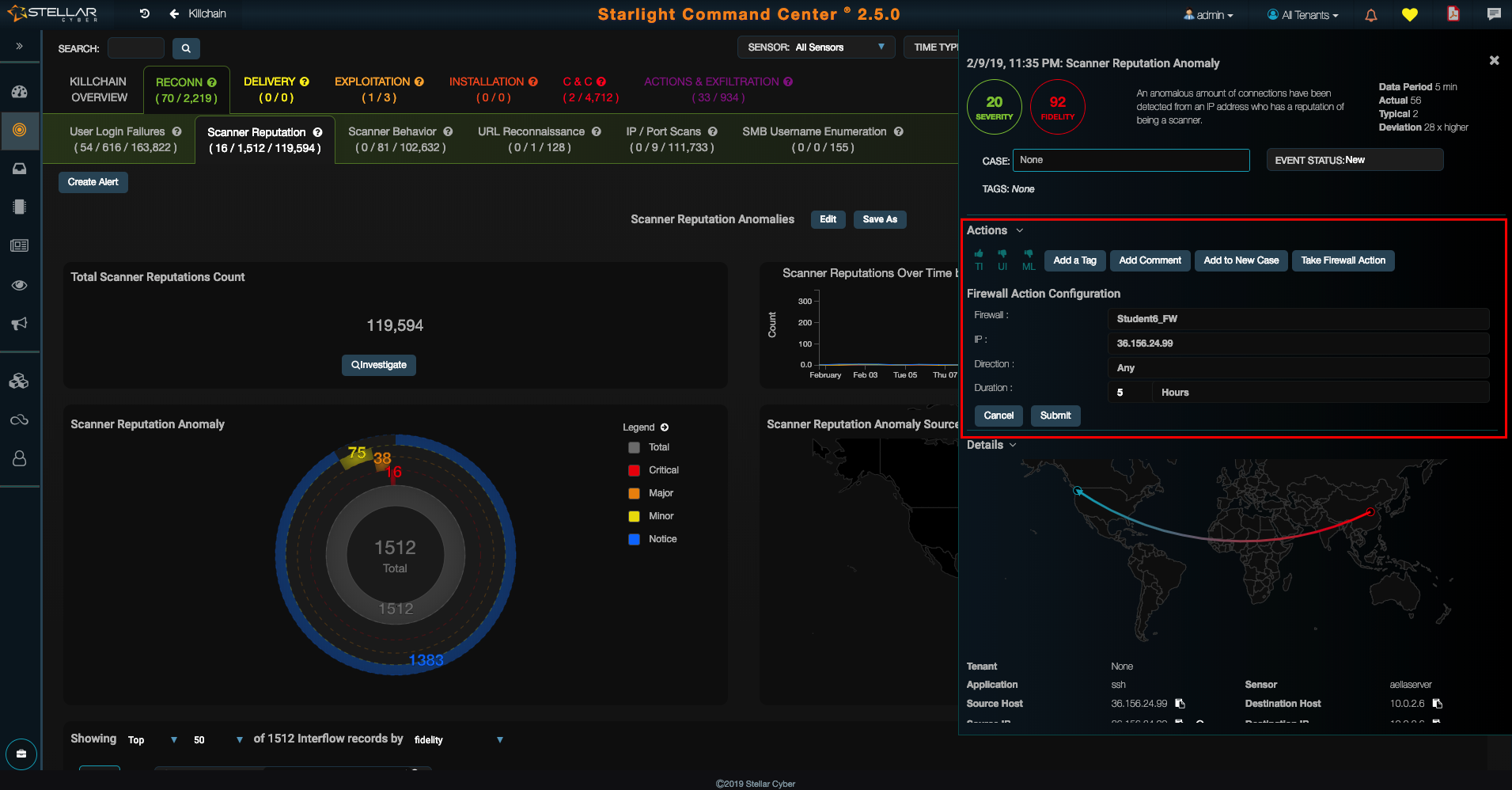Screen dimensions: 1512x790
Task: Click the eye icon in left sidebar
Action: click(x=20, y=285)
